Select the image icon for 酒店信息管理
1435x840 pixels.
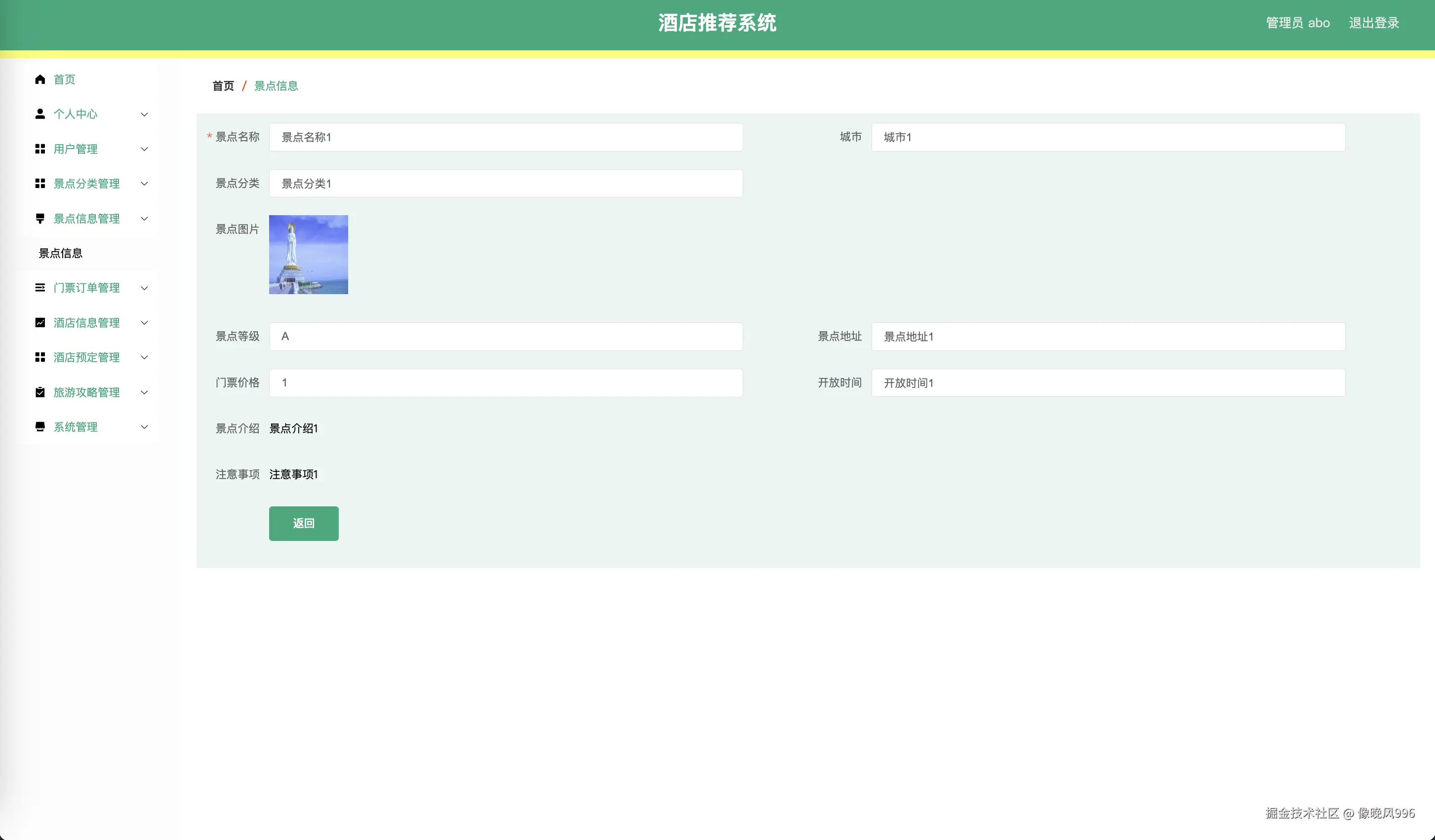click(x=40, y=323)
